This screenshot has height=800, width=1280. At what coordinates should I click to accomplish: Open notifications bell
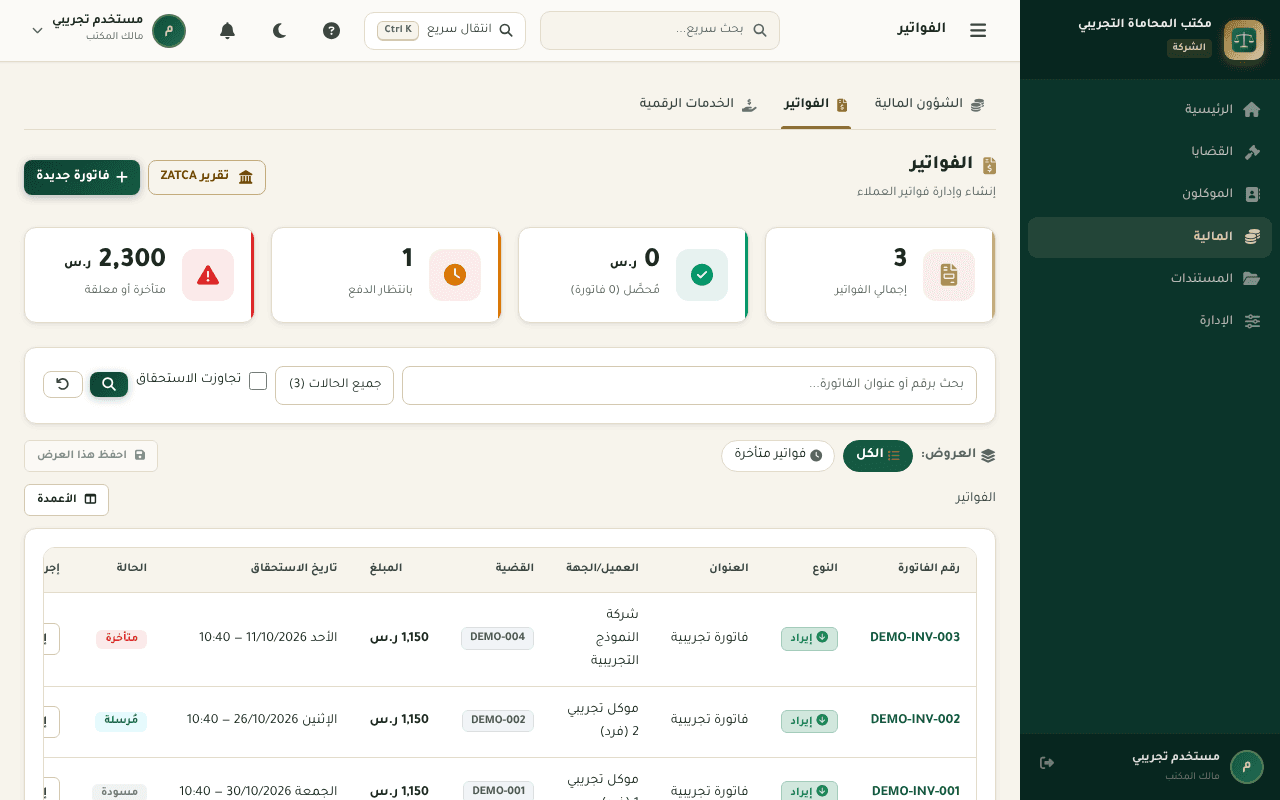click(228, 30)
